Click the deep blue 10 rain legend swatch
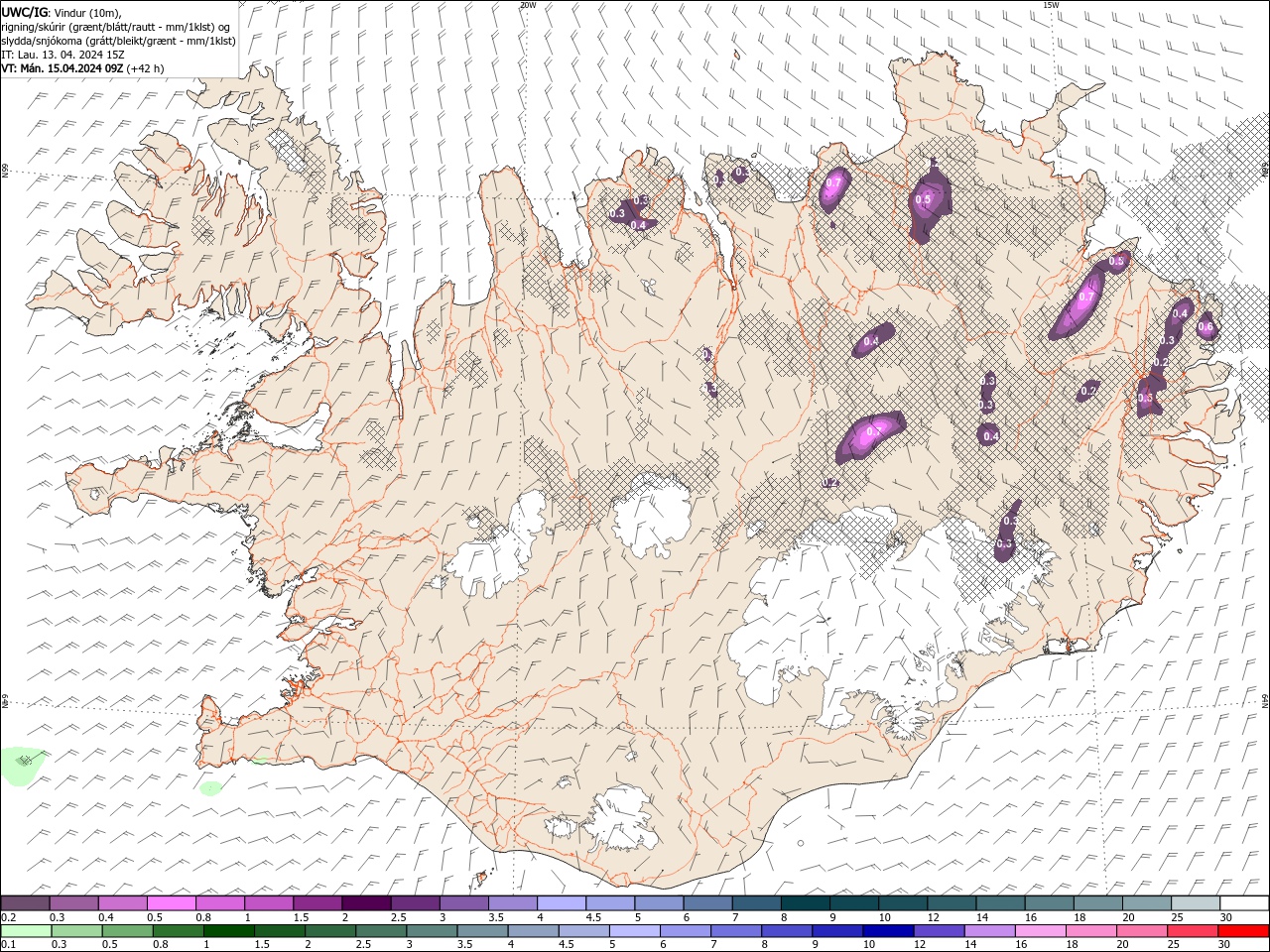Screen dimensions: 1270x952 coord(888,931)
